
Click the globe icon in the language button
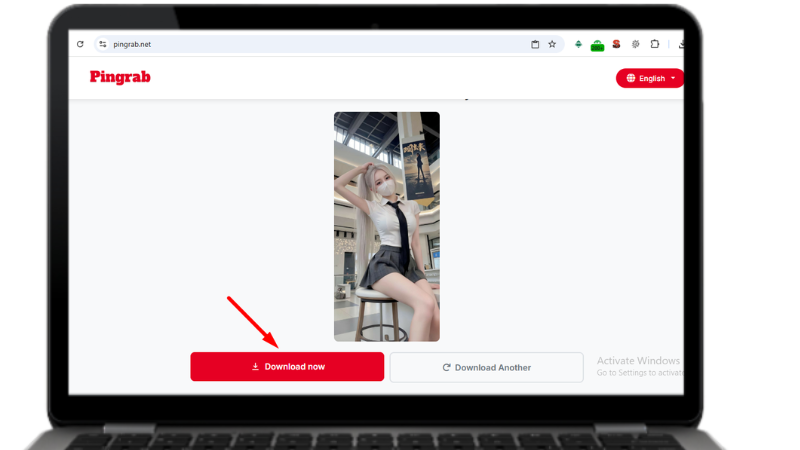(x=631, y=78)
